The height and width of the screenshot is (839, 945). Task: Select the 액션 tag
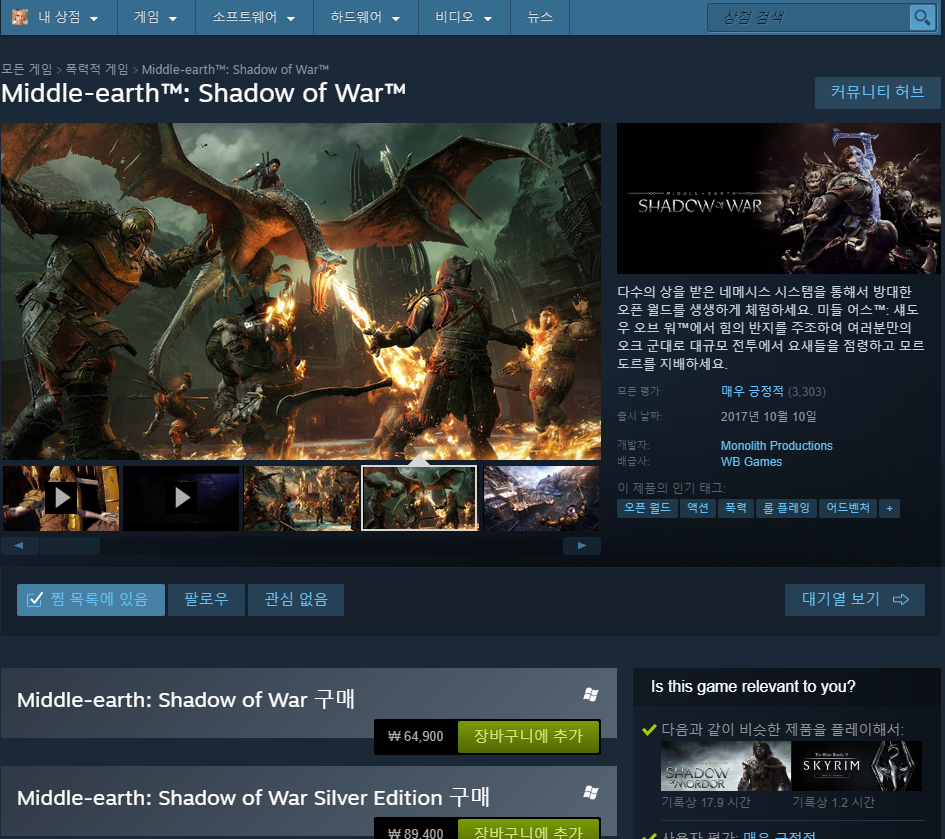tap(698, 508)
